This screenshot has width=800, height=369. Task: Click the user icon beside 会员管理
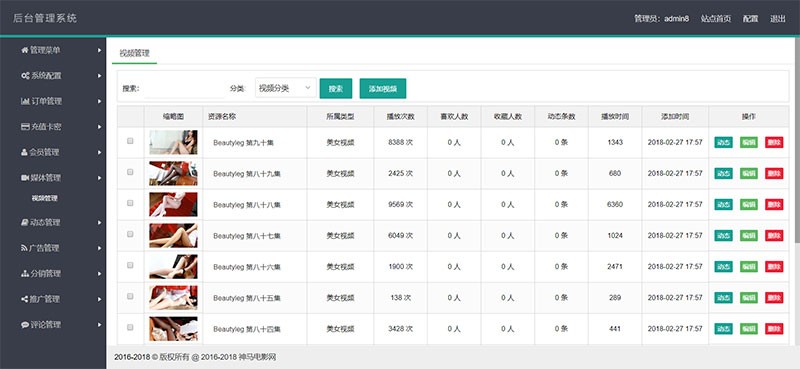point(24,152)
